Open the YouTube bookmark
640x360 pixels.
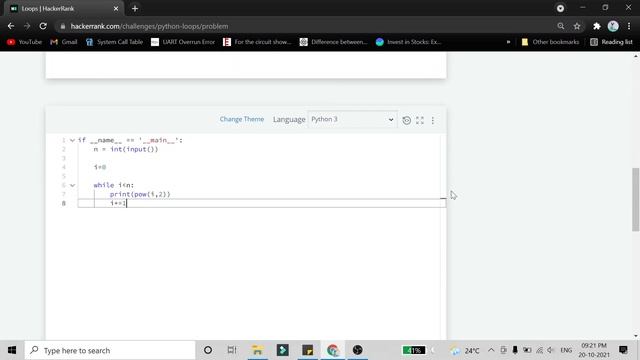tap(24, 42)
